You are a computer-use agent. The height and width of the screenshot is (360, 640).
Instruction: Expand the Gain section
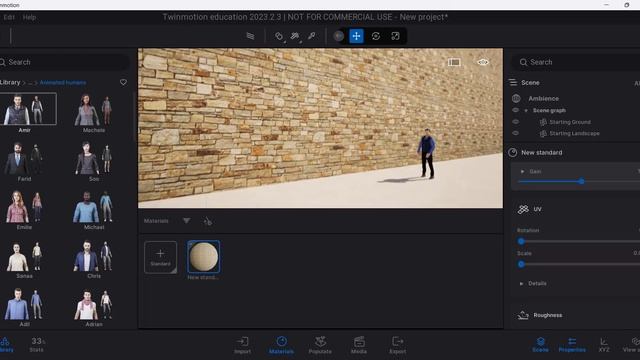[x=522, y=171]
